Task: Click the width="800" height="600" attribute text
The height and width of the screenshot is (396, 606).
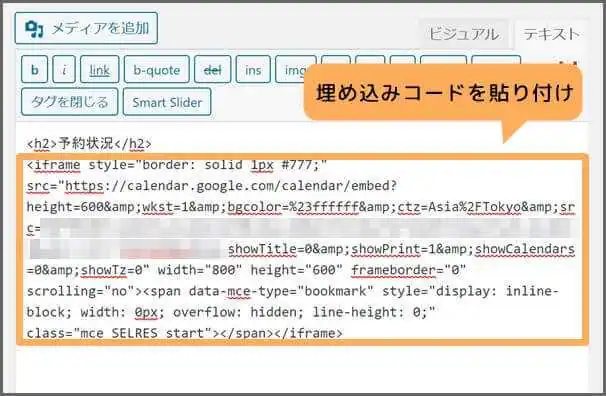Action: (x=250, y=270)
